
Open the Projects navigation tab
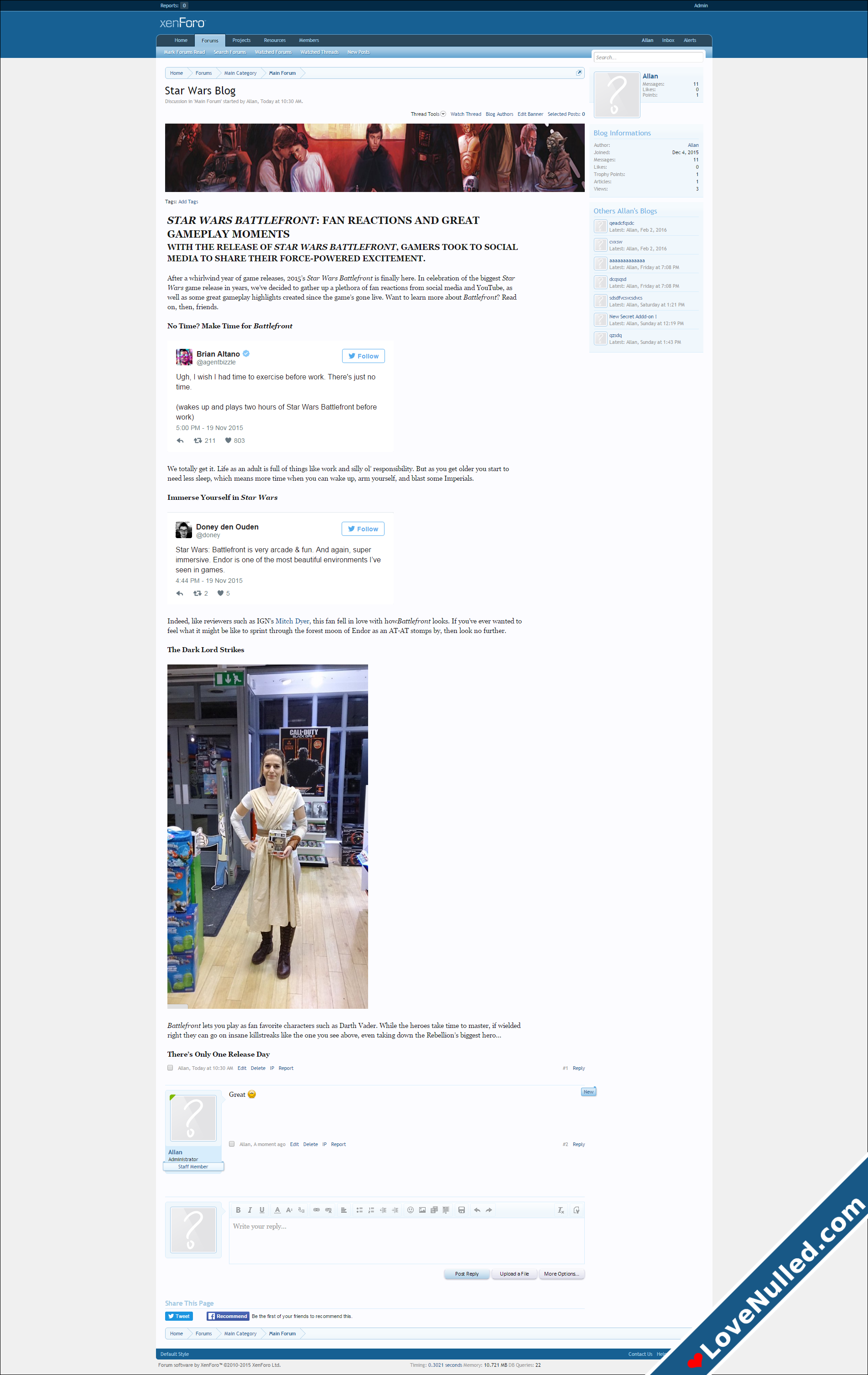[x=241, y=41]
